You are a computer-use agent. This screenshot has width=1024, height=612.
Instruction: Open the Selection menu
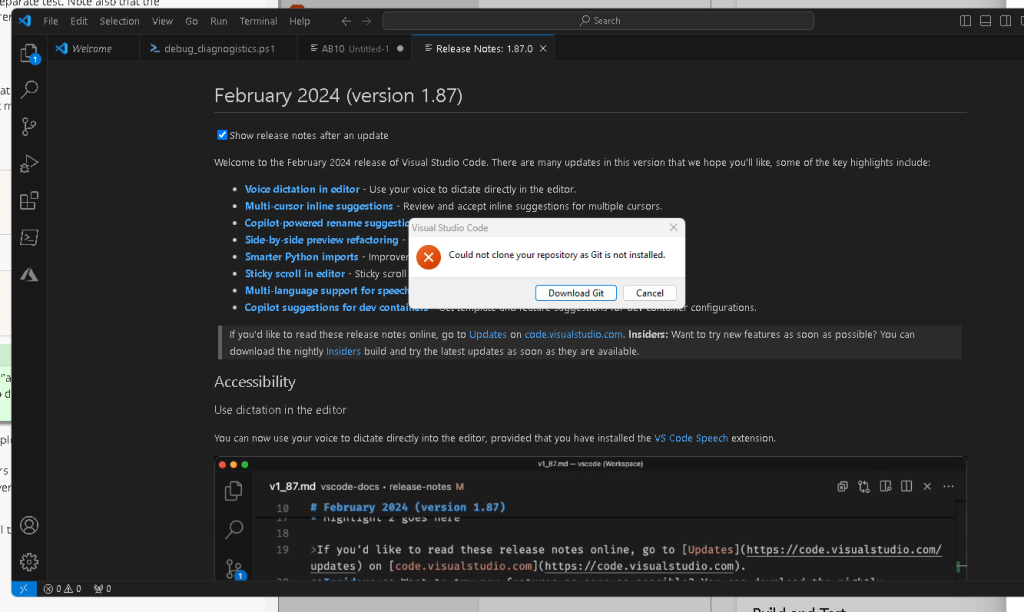click(x=120, y=21)
